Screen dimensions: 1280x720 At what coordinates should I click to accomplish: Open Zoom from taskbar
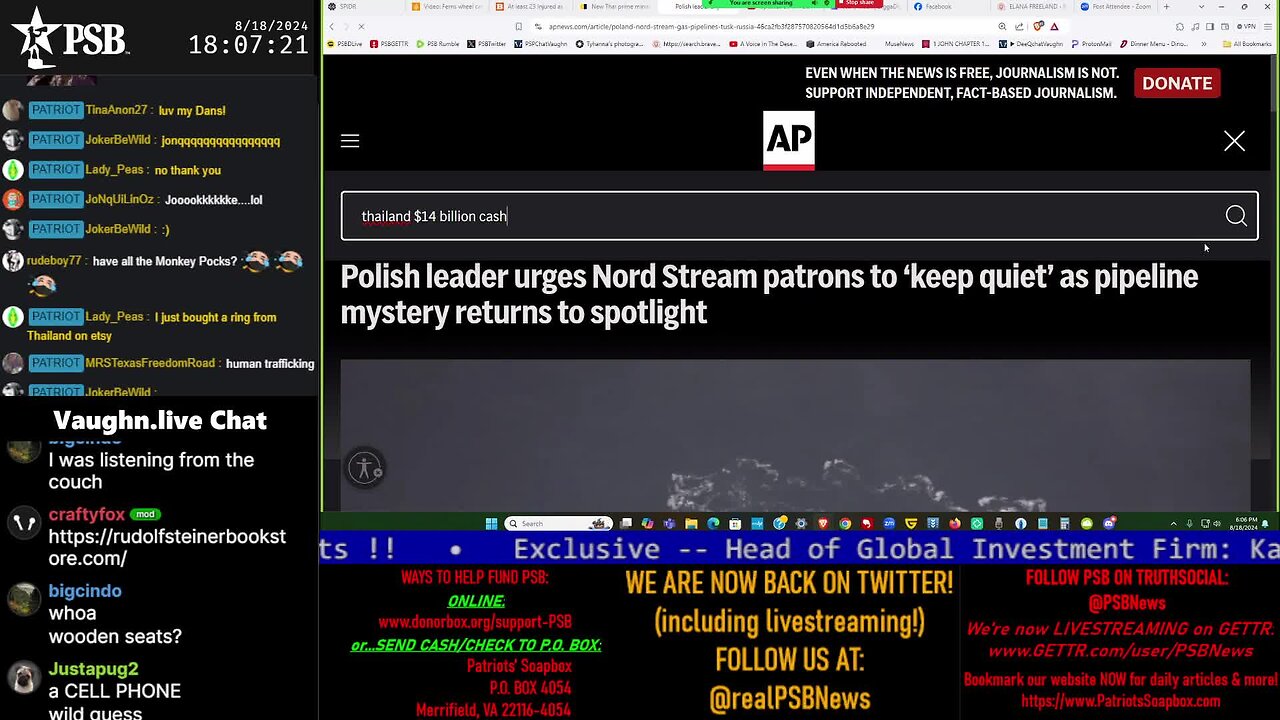(889, 523)
